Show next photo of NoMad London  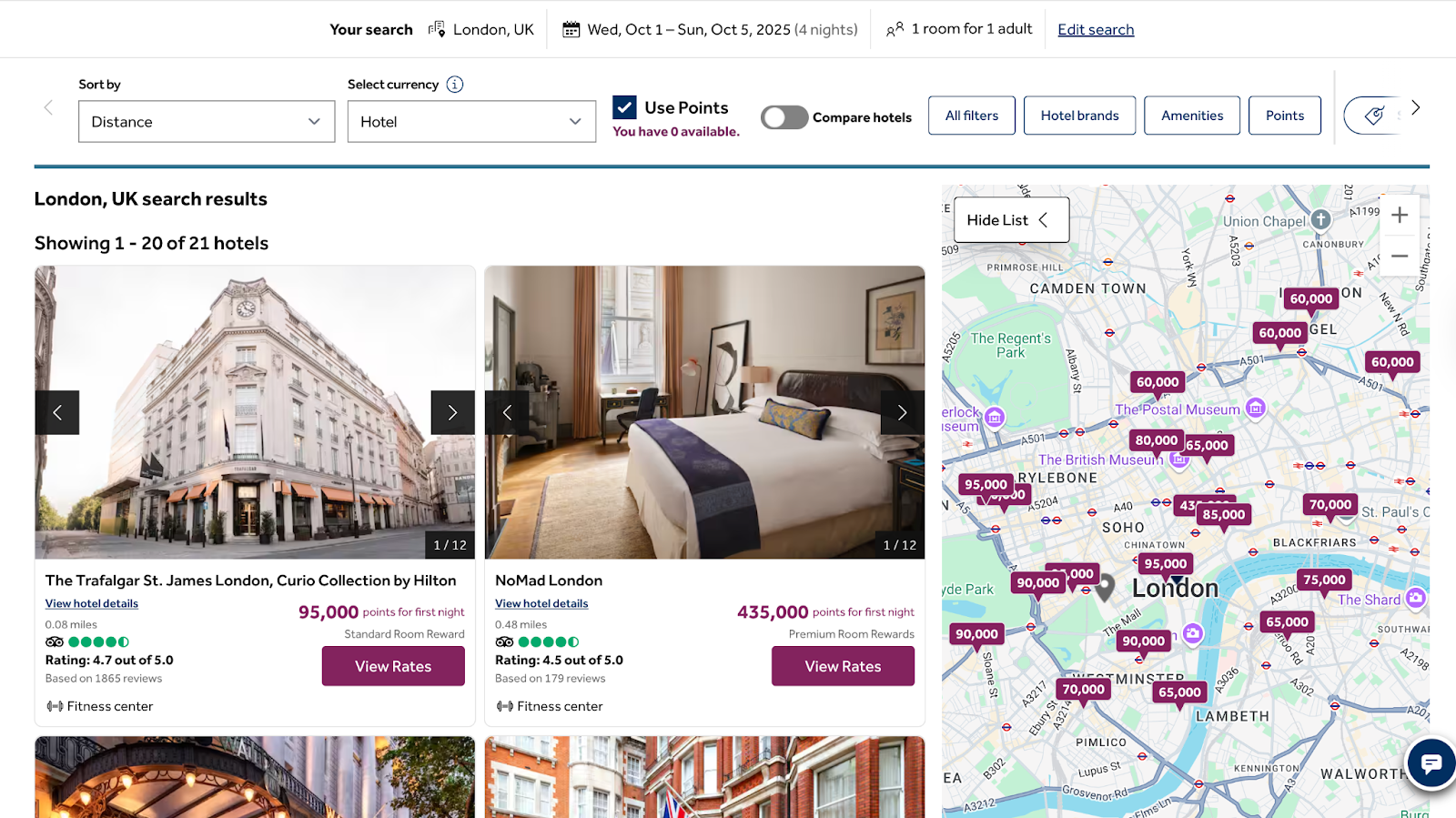click(902, 413)
